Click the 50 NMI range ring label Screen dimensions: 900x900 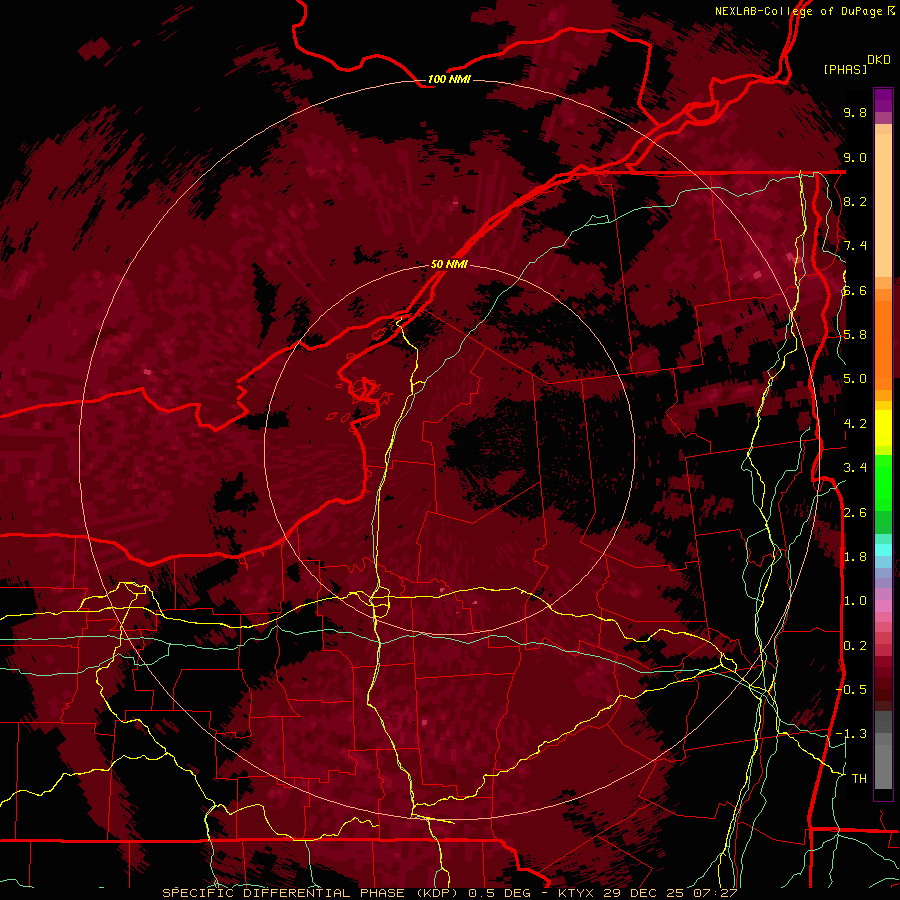(449, 264)
